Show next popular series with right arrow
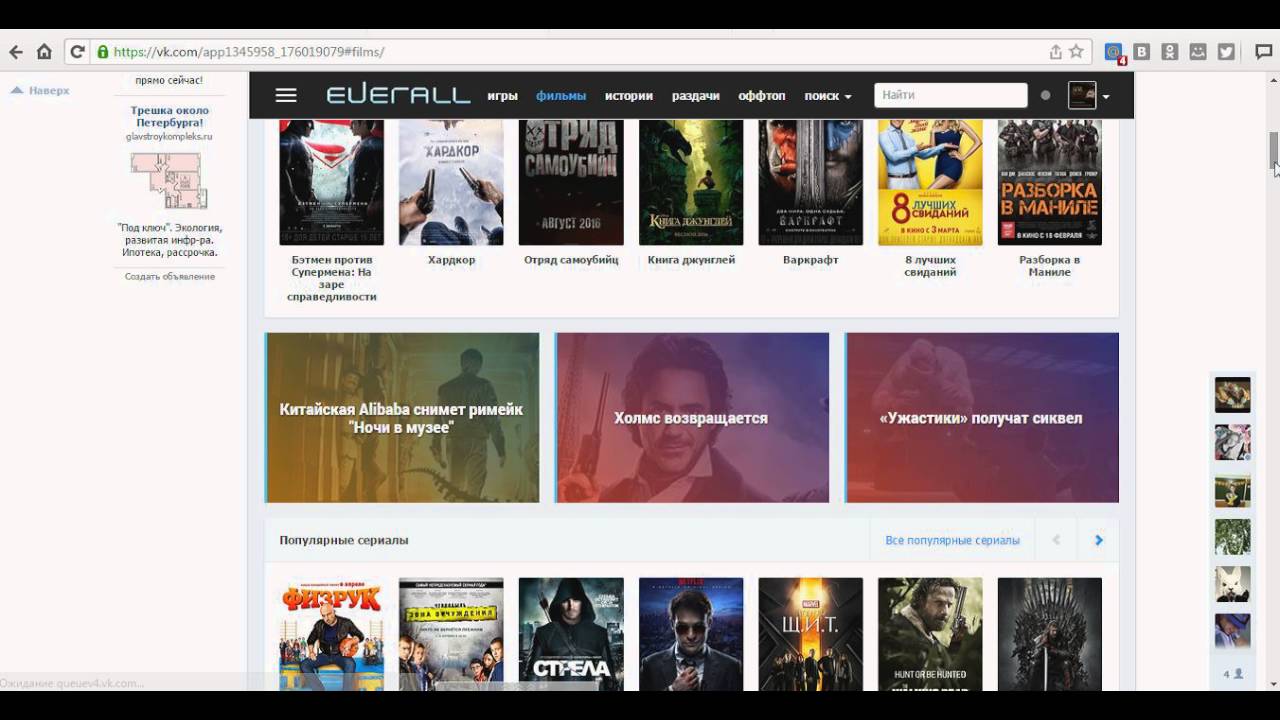Screen dimensions: 1280x720 [x=1098, y=540]
